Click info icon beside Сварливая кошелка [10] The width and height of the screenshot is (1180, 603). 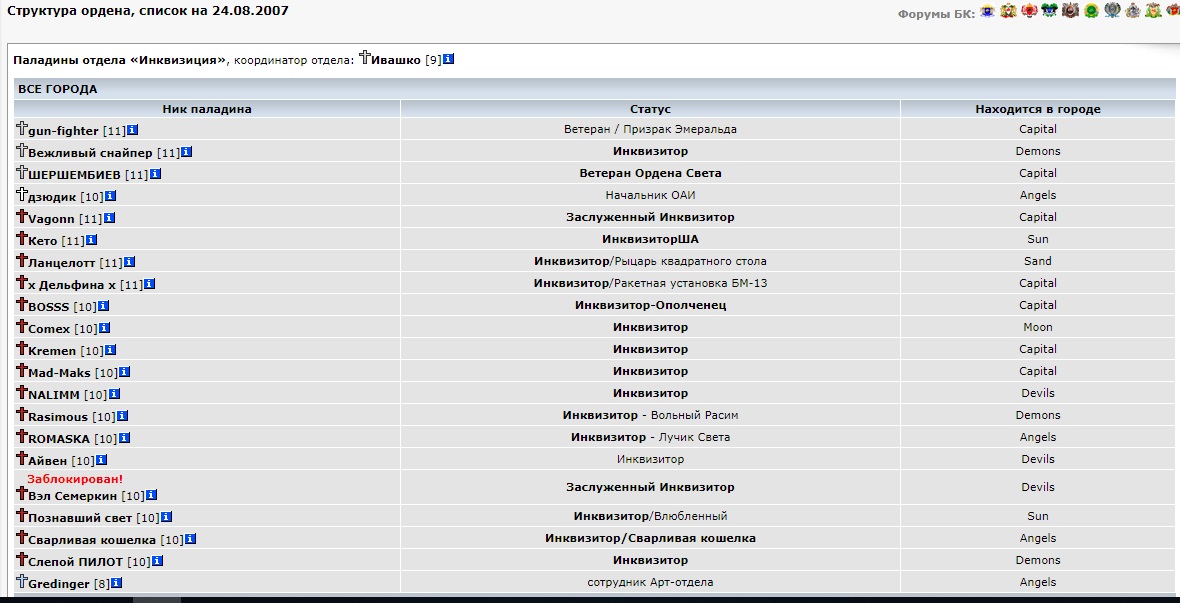click(x=190, y=539)
